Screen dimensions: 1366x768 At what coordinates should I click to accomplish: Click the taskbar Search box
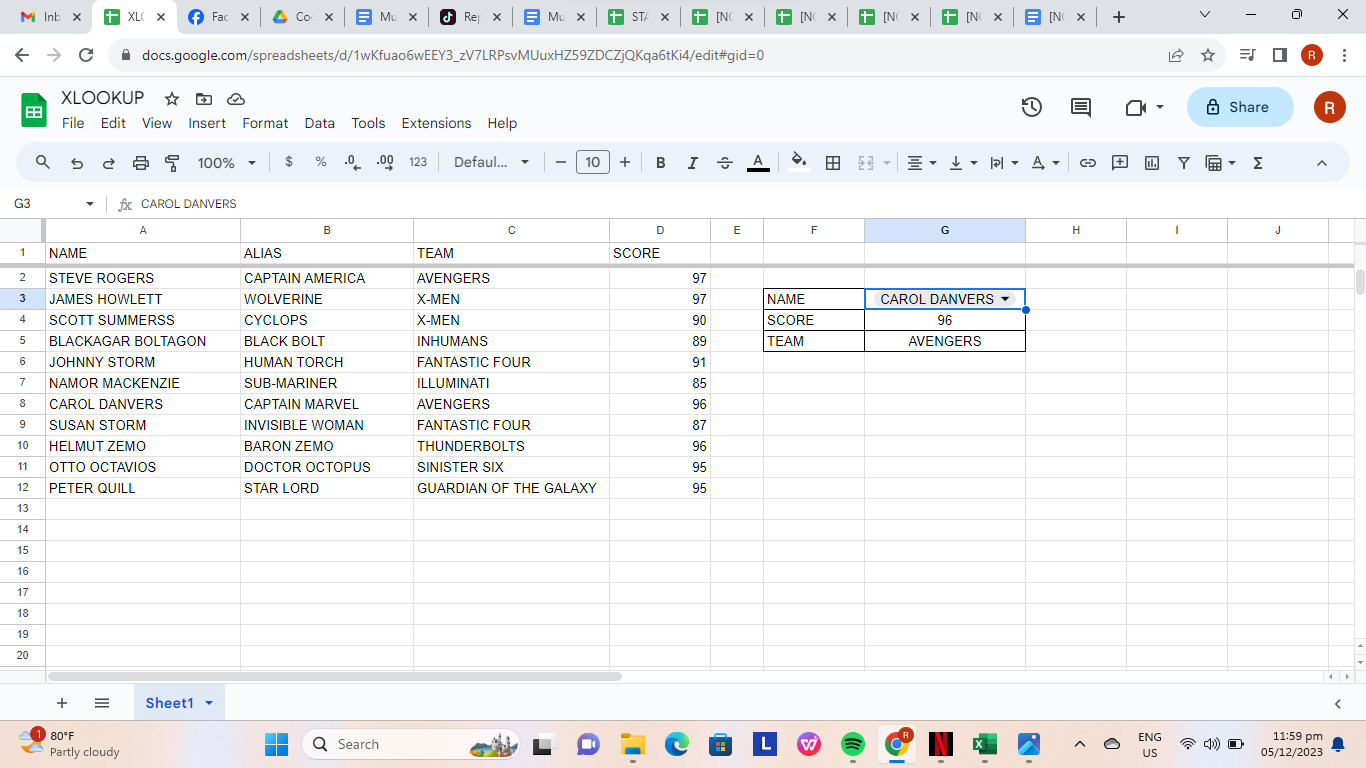point(411,744)
